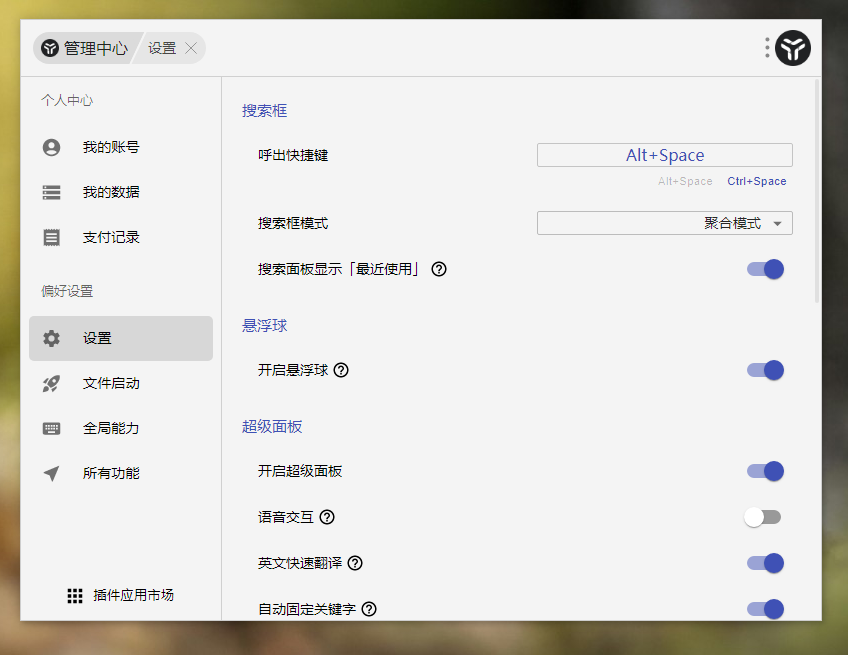Toggle 搜索面板显示「最近使用」 switch

[765, 269]
